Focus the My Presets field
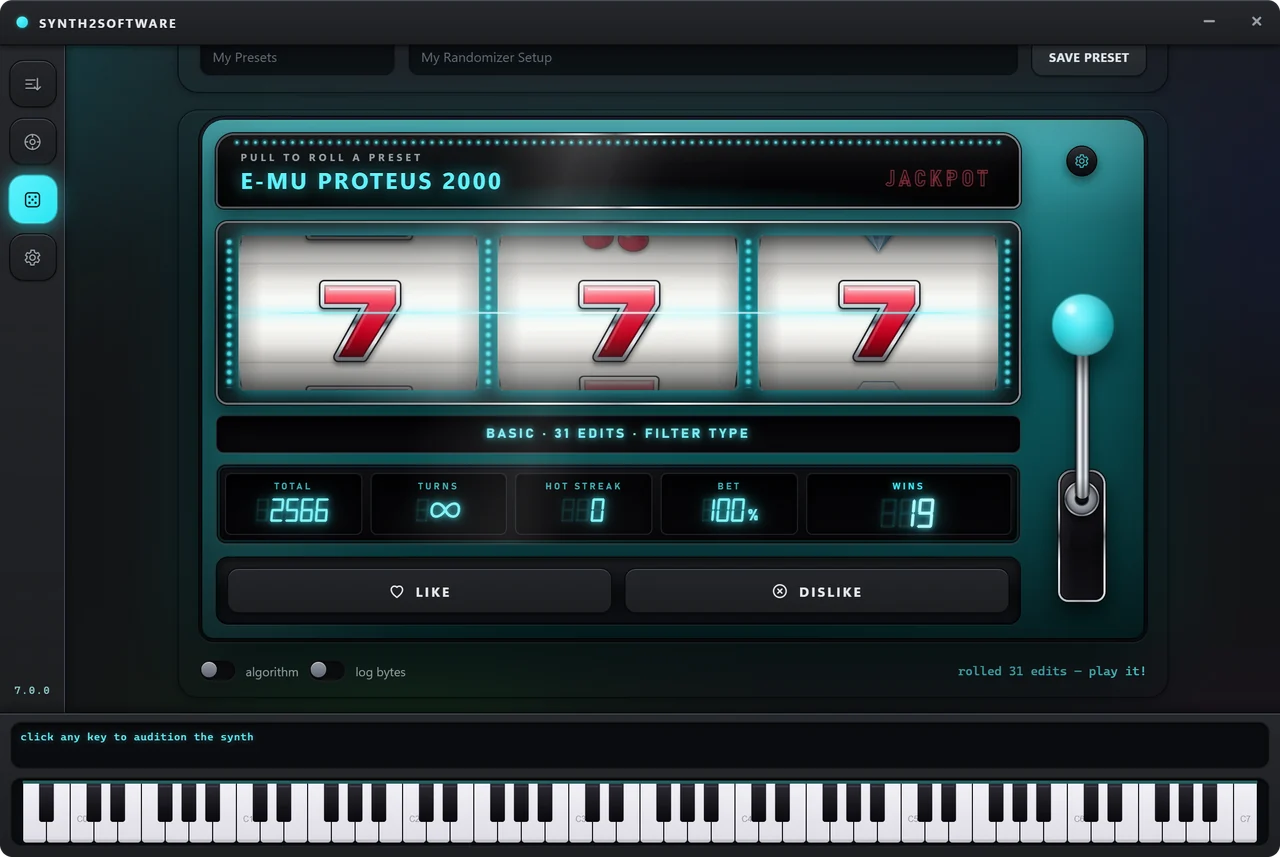This screenshot has height=857, width=1280. pos(297,58)
